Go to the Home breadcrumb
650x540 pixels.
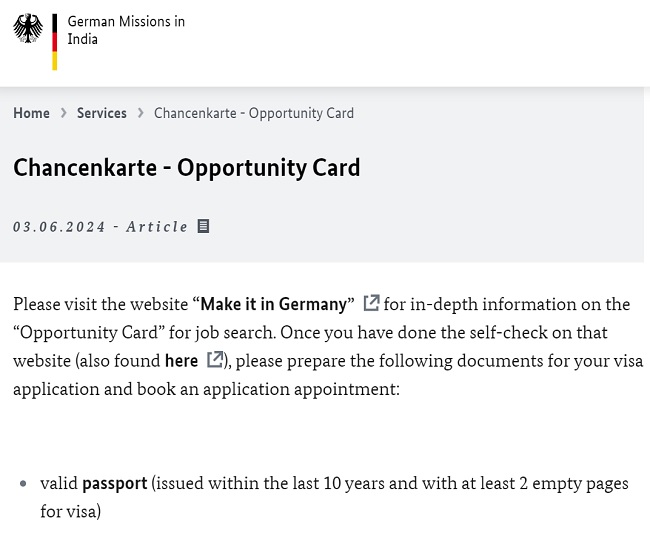point(31,113)
